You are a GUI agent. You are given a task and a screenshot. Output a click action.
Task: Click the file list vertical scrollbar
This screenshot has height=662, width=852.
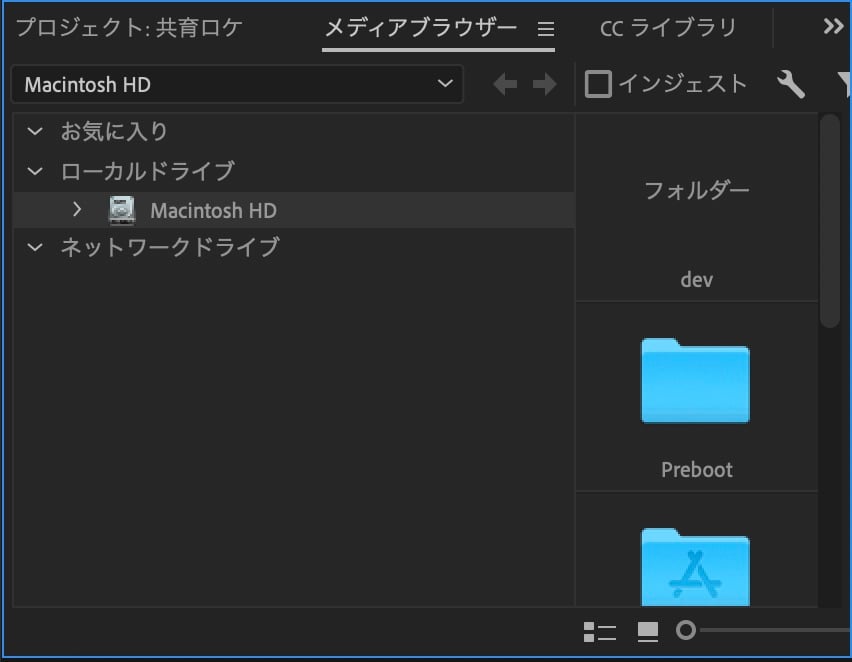tap(830, 220)
